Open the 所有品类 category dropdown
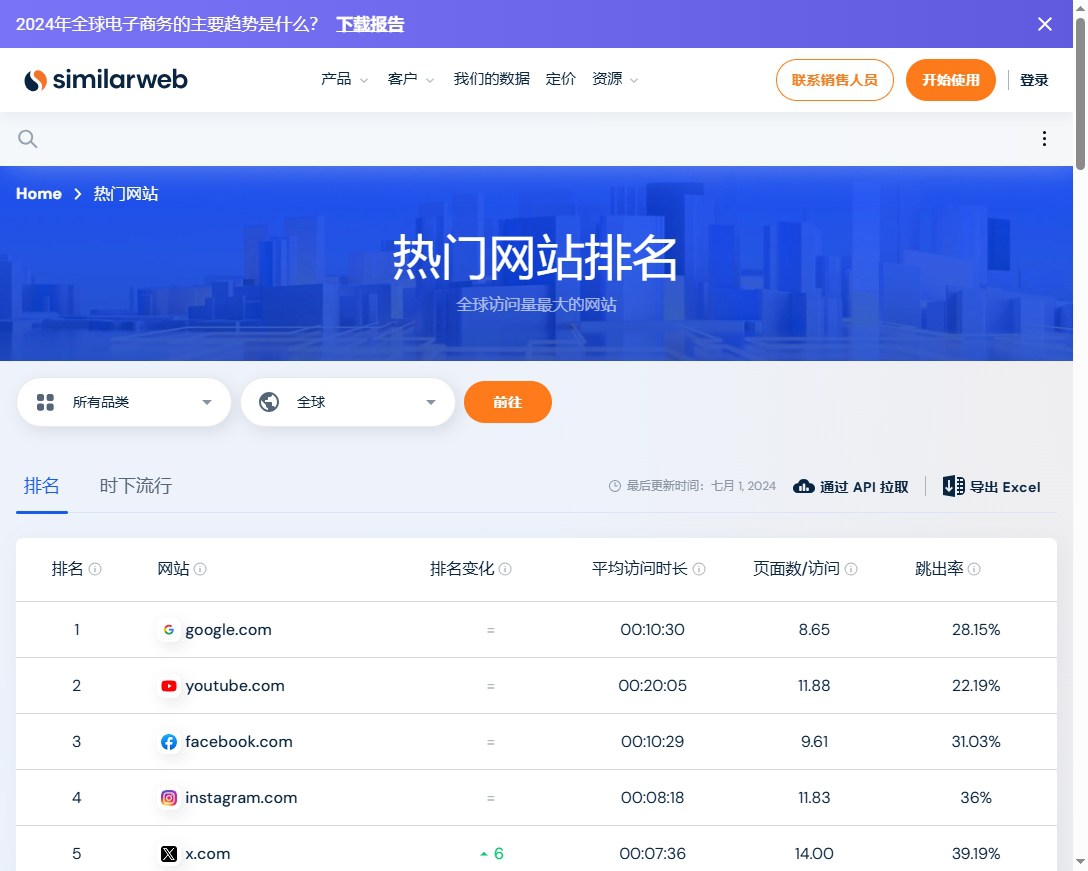The height and width of the screenshot is (871, 1088). pos(124,403)
